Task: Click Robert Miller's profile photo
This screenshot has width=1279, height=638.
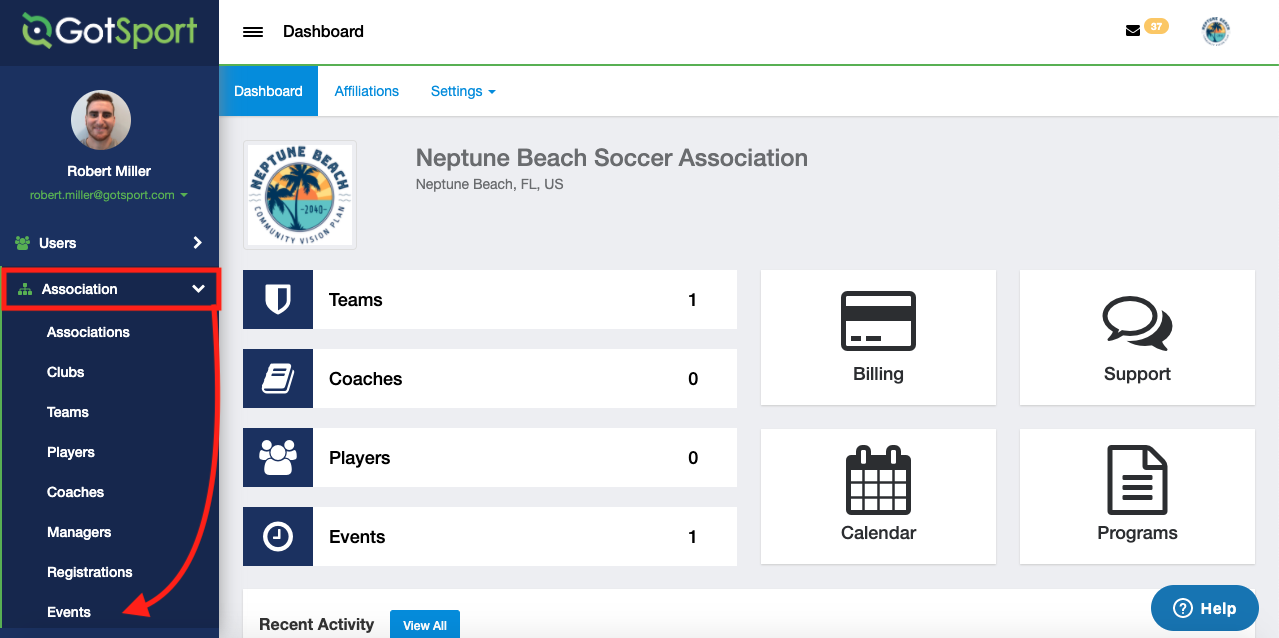Action: click(101, 120)
